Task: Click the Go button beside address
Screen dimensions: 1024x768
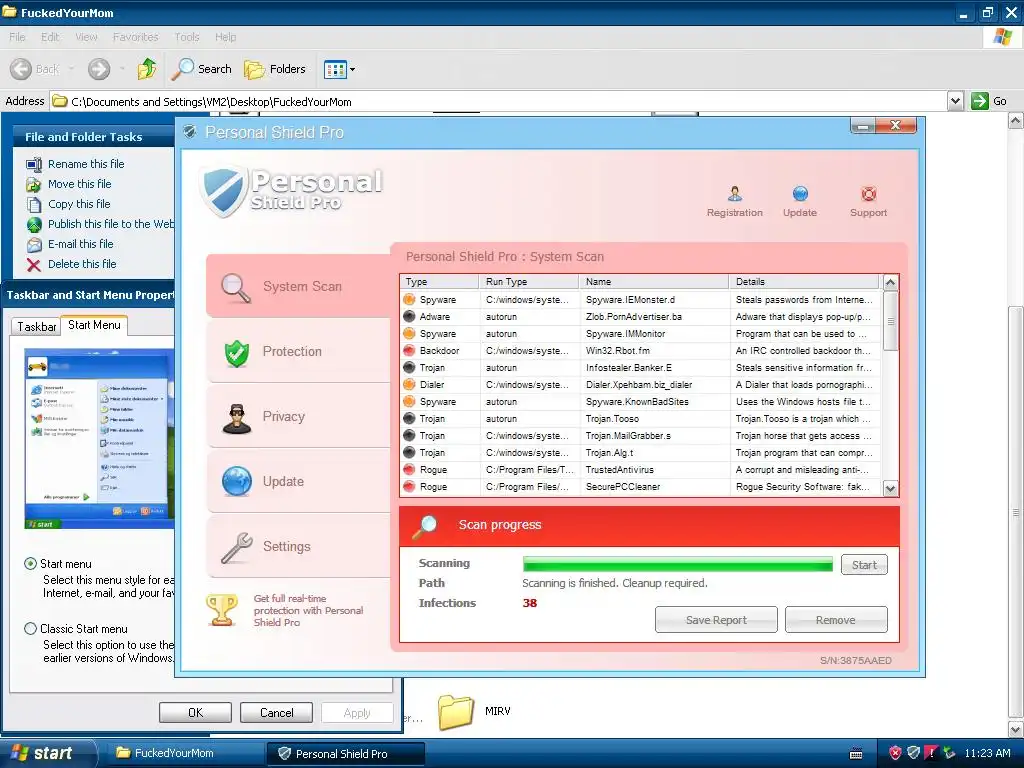Action: point(989,101)
